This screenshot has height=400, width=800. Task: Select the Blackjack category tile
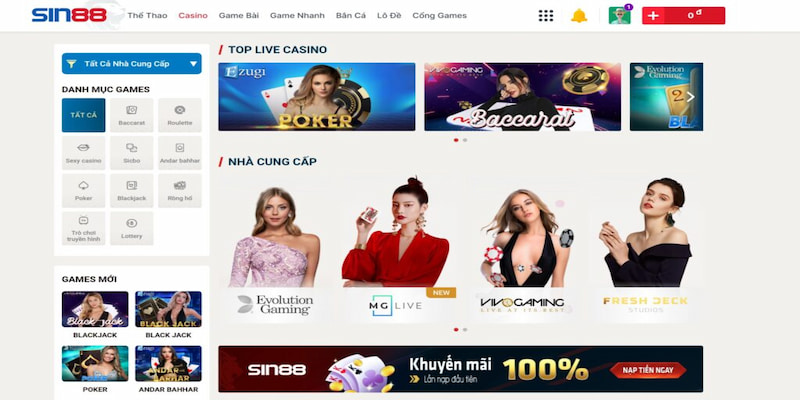tap(132, 191)
